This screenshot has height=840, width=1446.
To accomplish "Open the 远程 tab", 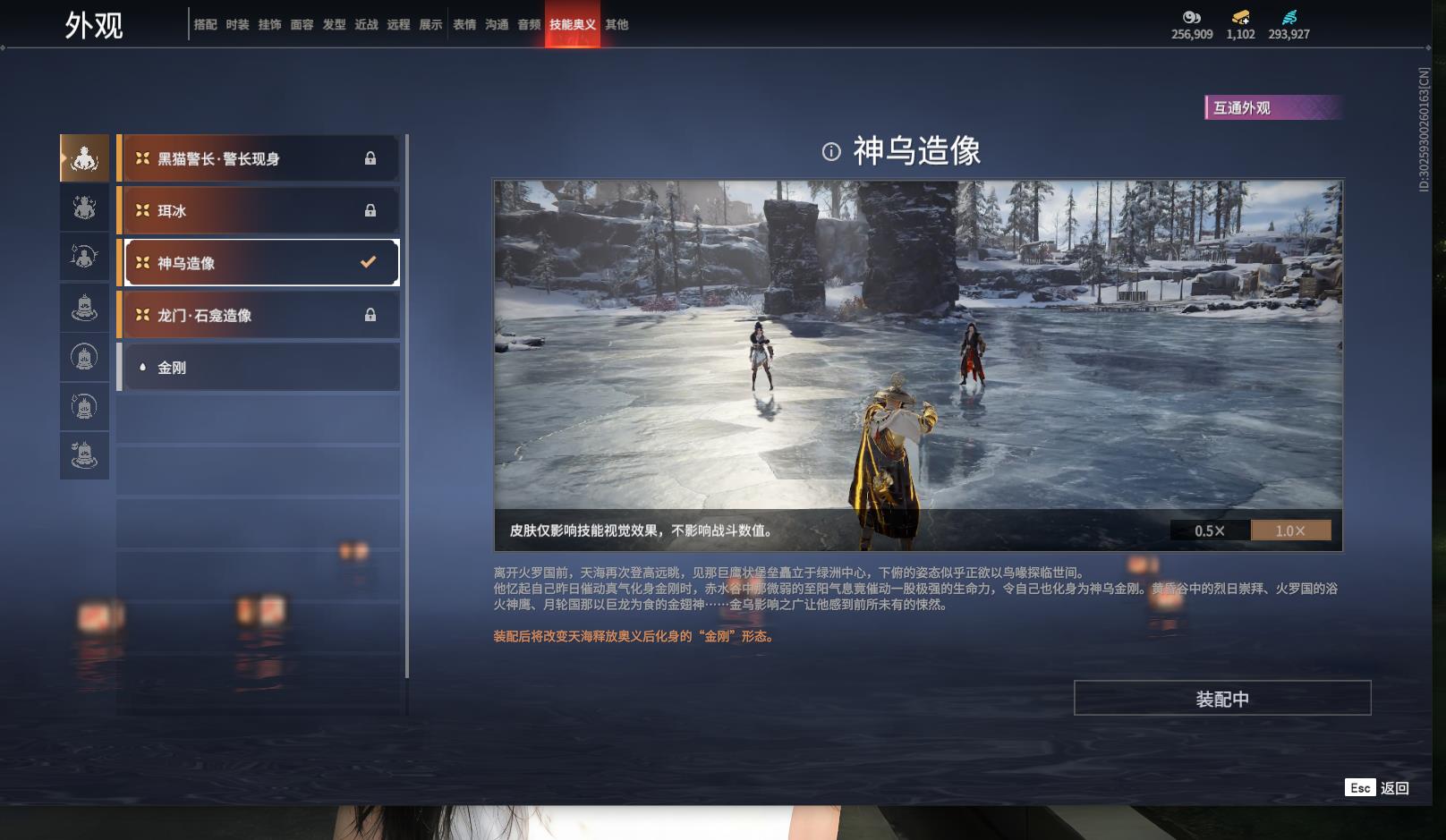I will (399, 24).
